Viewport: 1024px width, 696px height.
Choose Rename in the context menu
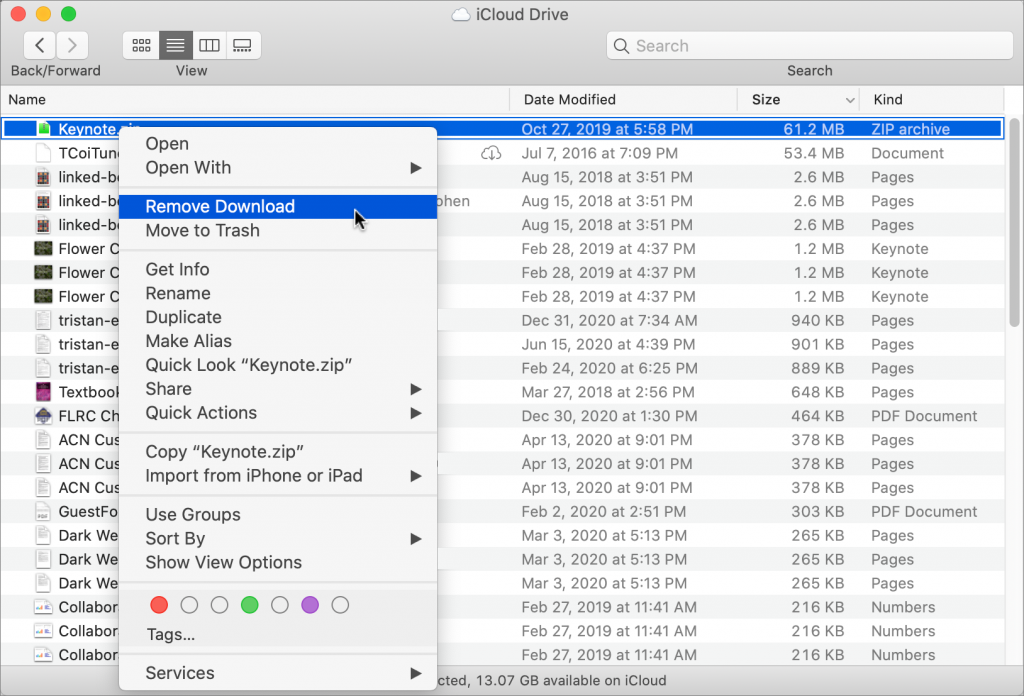click(278, 293)
